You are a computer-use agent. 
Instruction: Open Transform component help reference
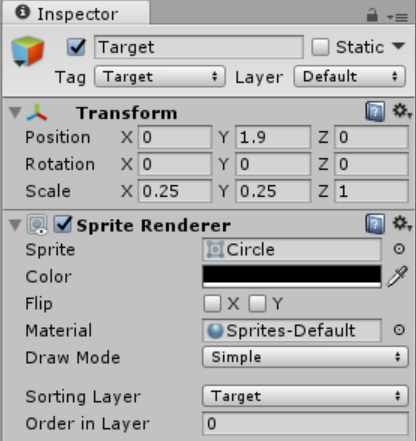pos(375,112)
